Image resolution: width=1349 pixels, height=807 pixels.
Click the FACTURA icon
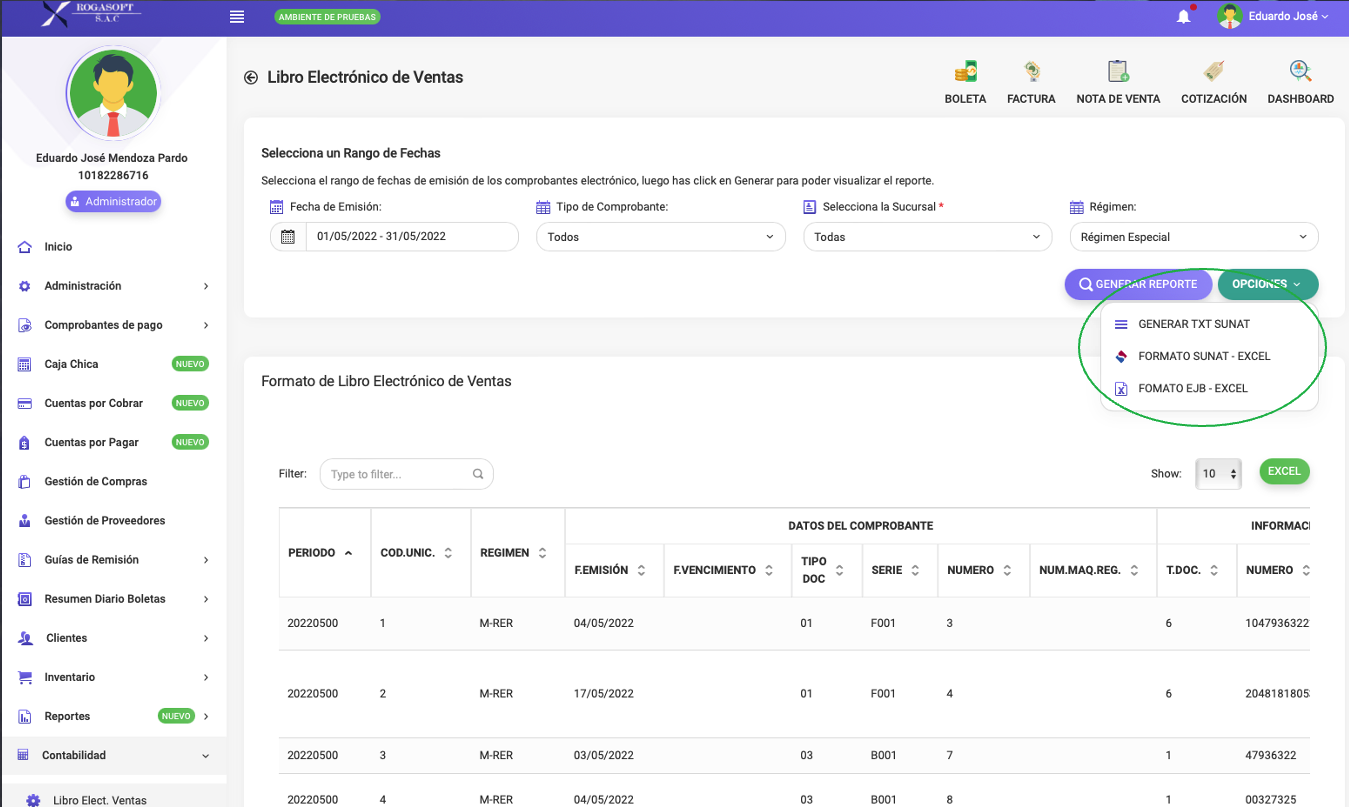[x=1030, y=80]
